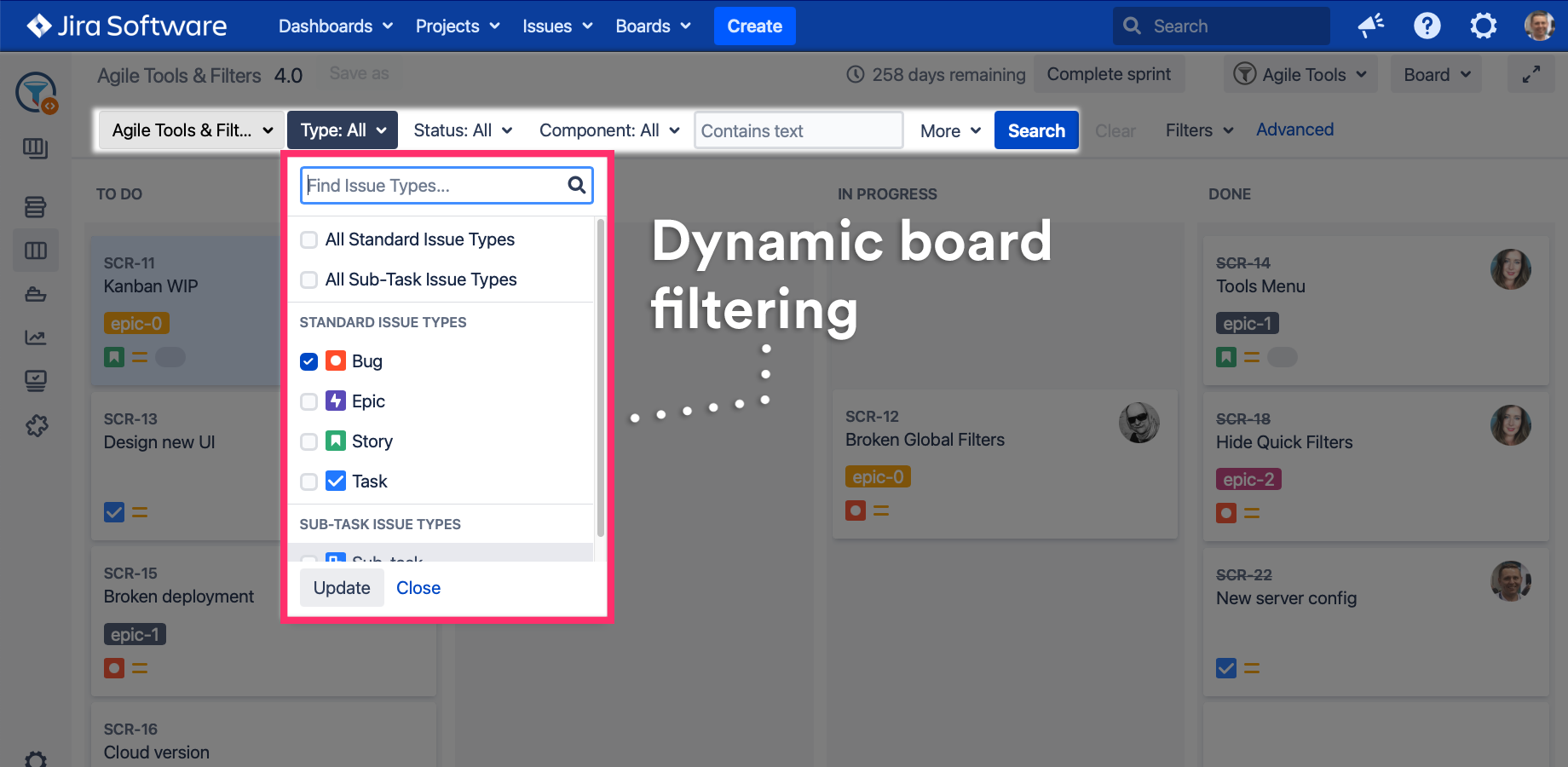This screenshot has width=1568, height=767.
Task: Click the Advanced link
Action: pos(1294,130)
